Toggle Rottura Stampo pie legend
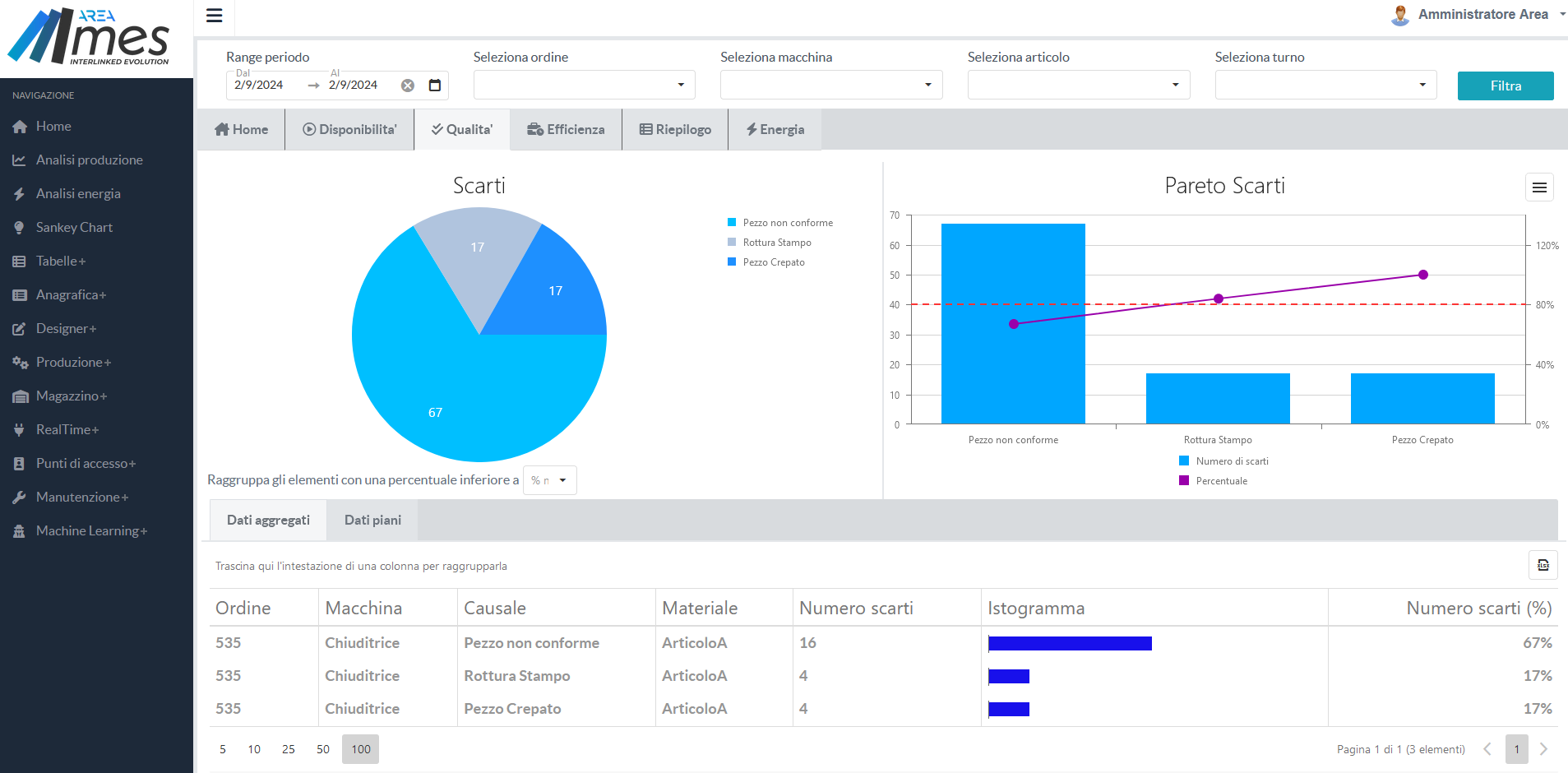 (x=770, y=243)
